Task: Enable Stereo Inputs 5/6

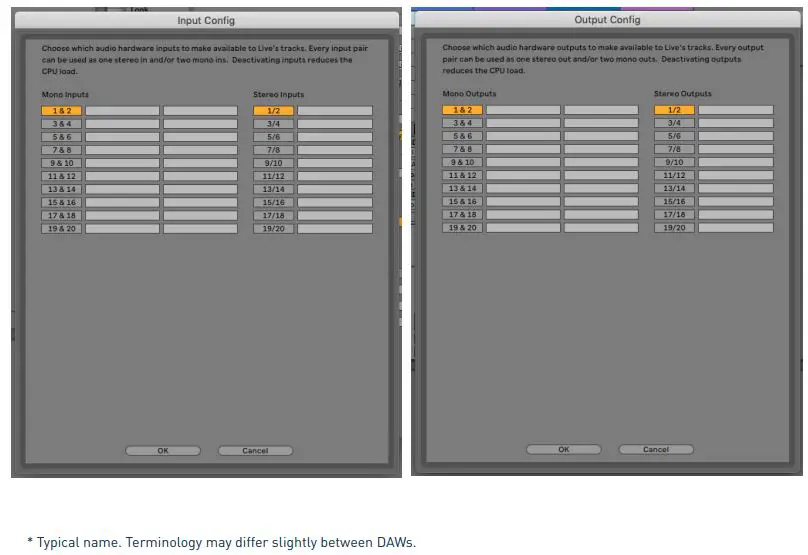Action: (274, 137)
